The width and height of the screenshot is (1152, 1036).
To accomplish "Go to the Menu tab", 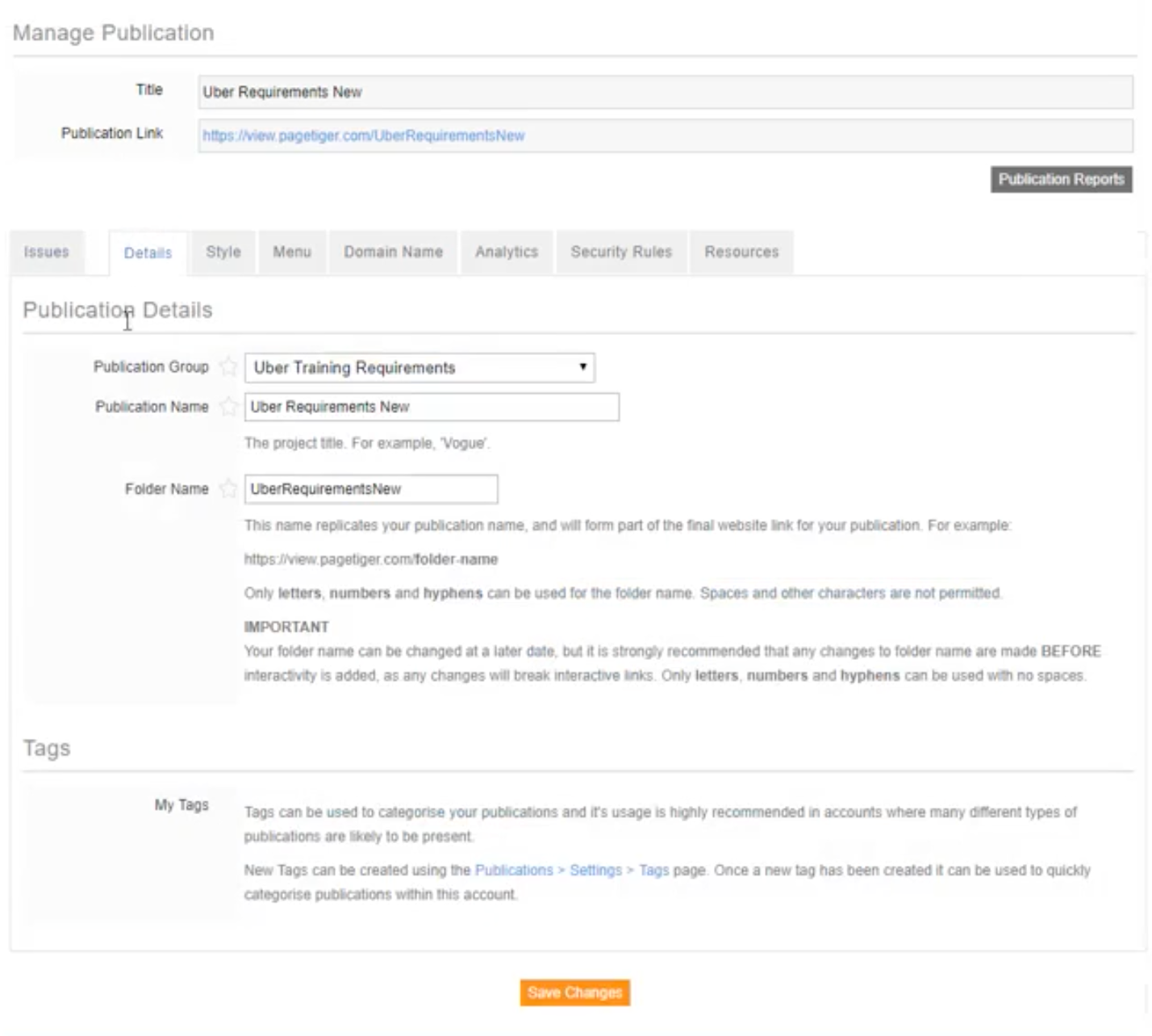I will pos(292,252).
